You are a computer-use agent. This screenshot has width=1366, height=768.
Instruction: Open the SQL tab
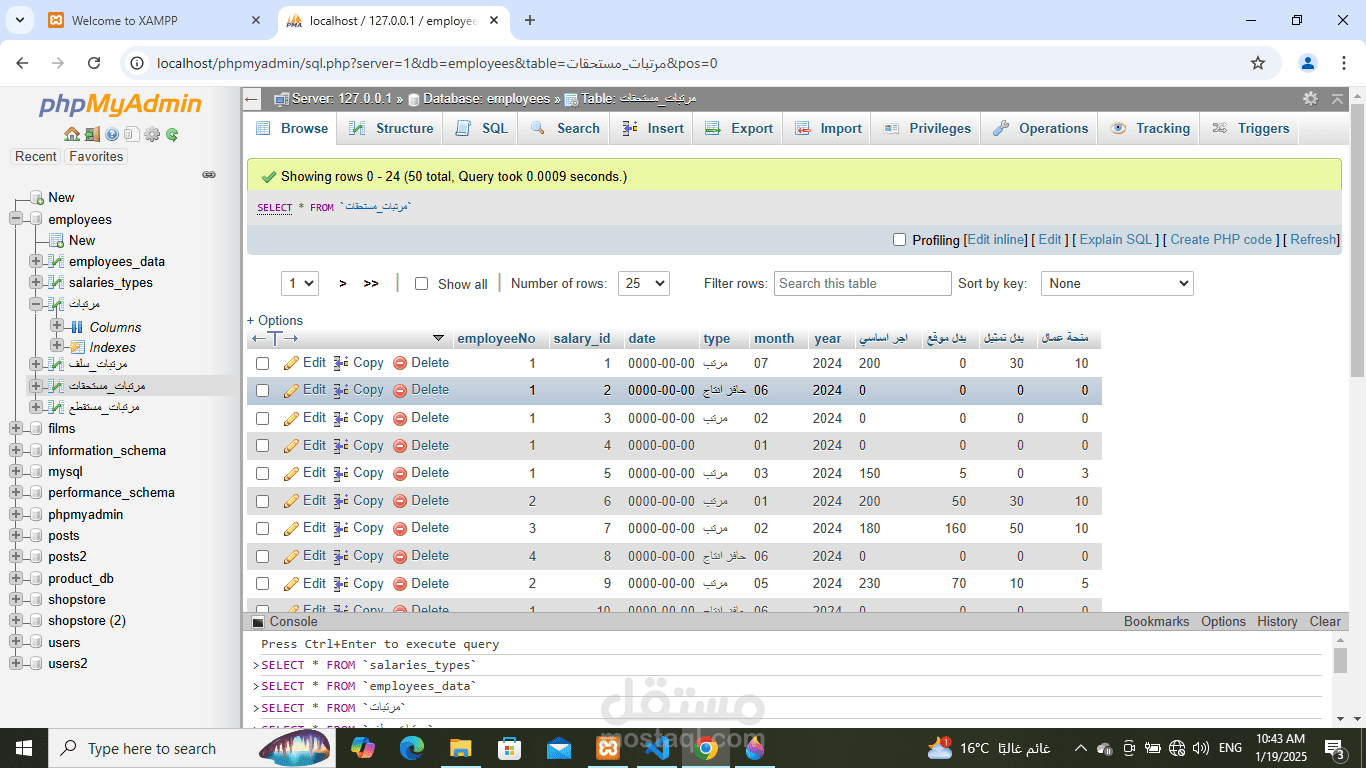482,128
